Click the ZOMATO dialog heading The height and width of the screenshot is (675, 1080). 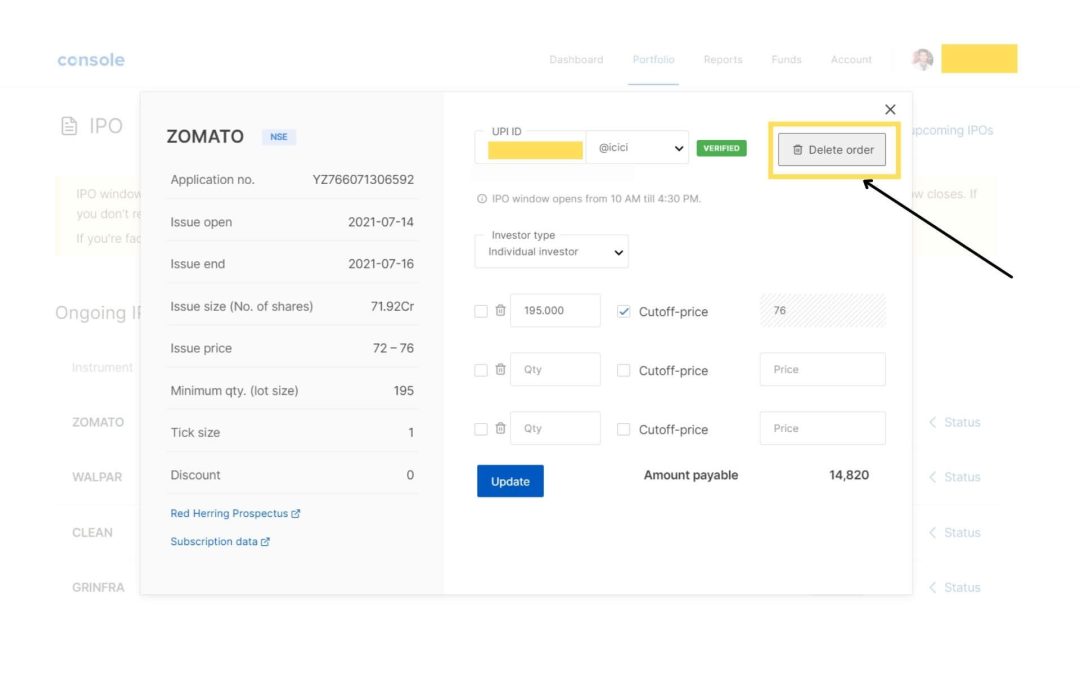click(x=205, y=136)
